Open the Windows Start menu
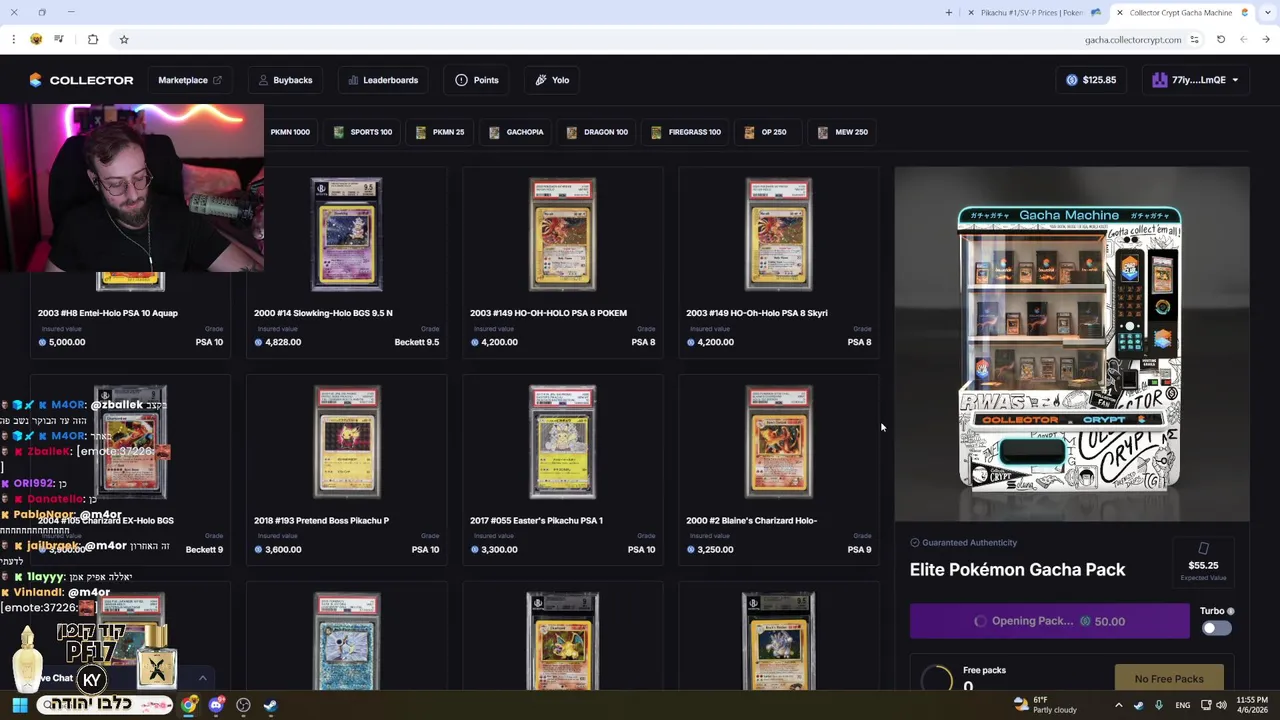 coord(19,705)
